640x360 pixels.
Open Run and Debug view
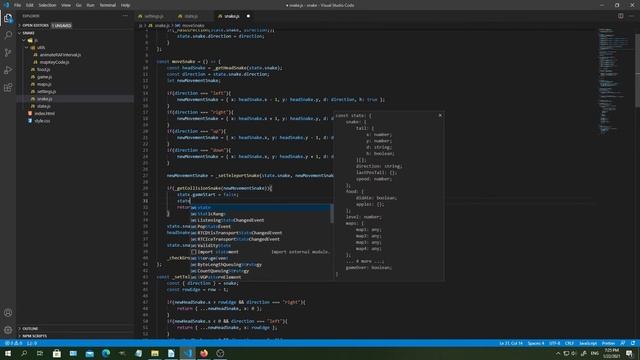(8, 70)
